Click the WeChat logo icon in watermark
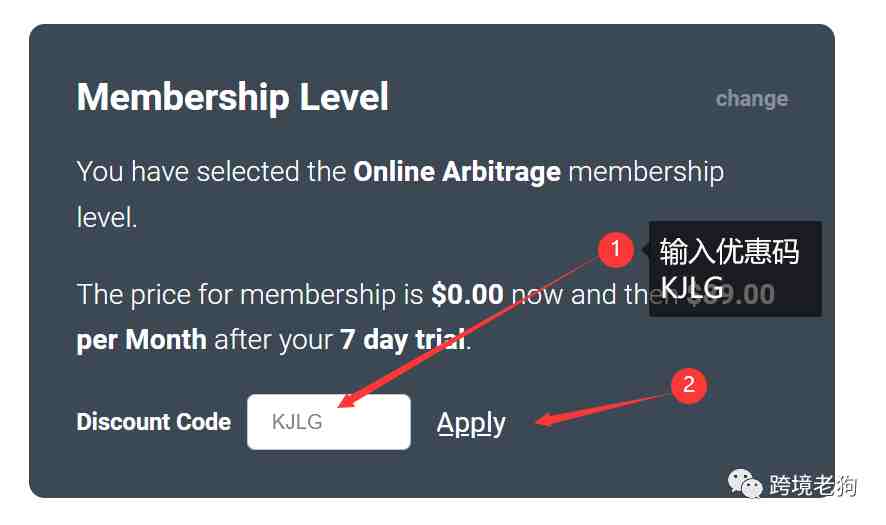Screen dimensions: 886x525 [x=744, y=484]
